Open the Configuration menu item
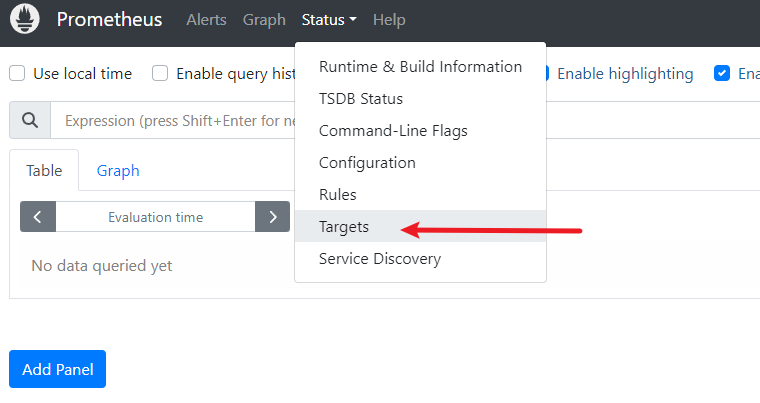The image size is (760, 403). 367,163
